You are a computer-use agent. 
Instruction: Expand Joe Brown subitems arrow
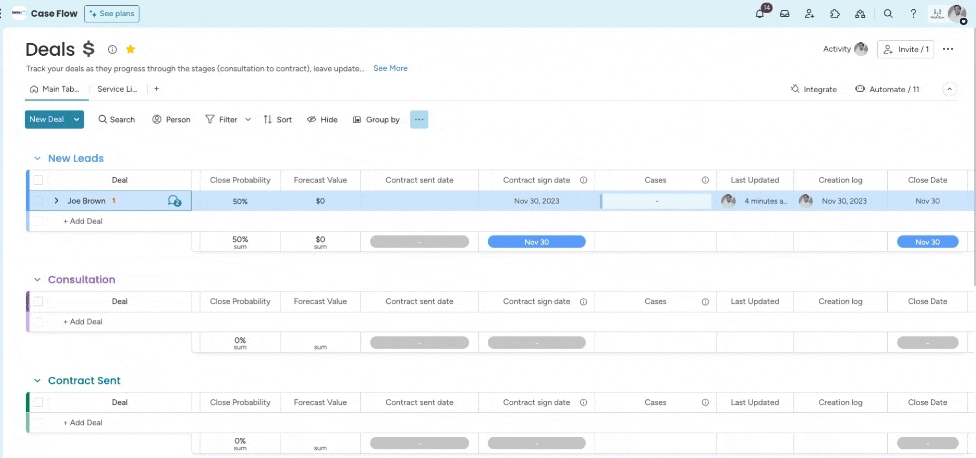tap(56, 201)
